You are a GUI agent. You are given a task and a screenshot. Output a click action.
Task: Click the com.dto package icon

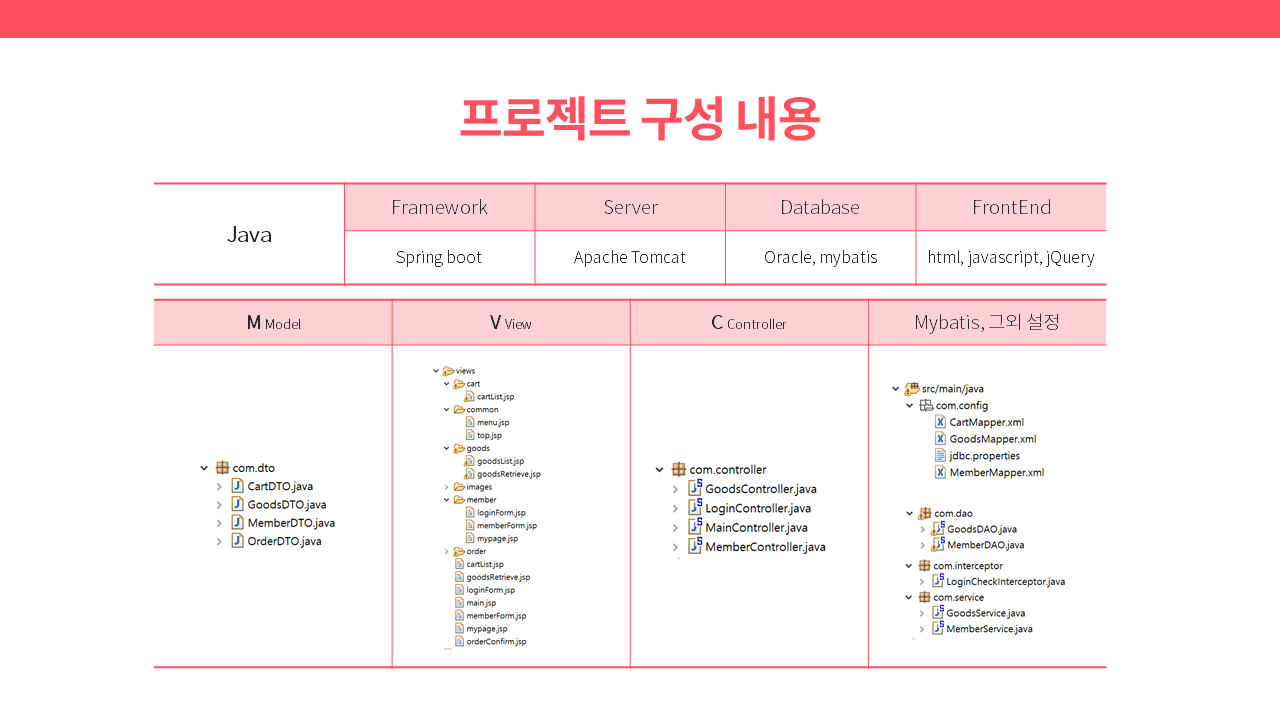(x=222, y=468)
